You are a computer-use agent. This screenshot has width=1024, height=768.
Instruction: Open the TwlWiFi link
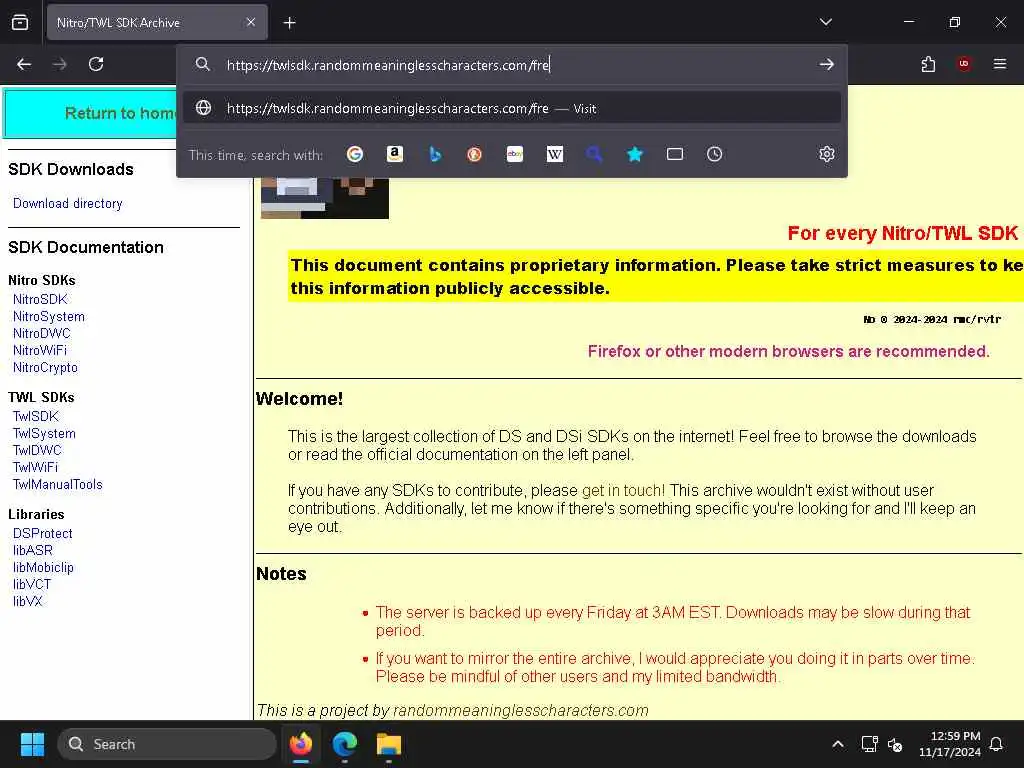pyautogui.click(x=35, y=467)
